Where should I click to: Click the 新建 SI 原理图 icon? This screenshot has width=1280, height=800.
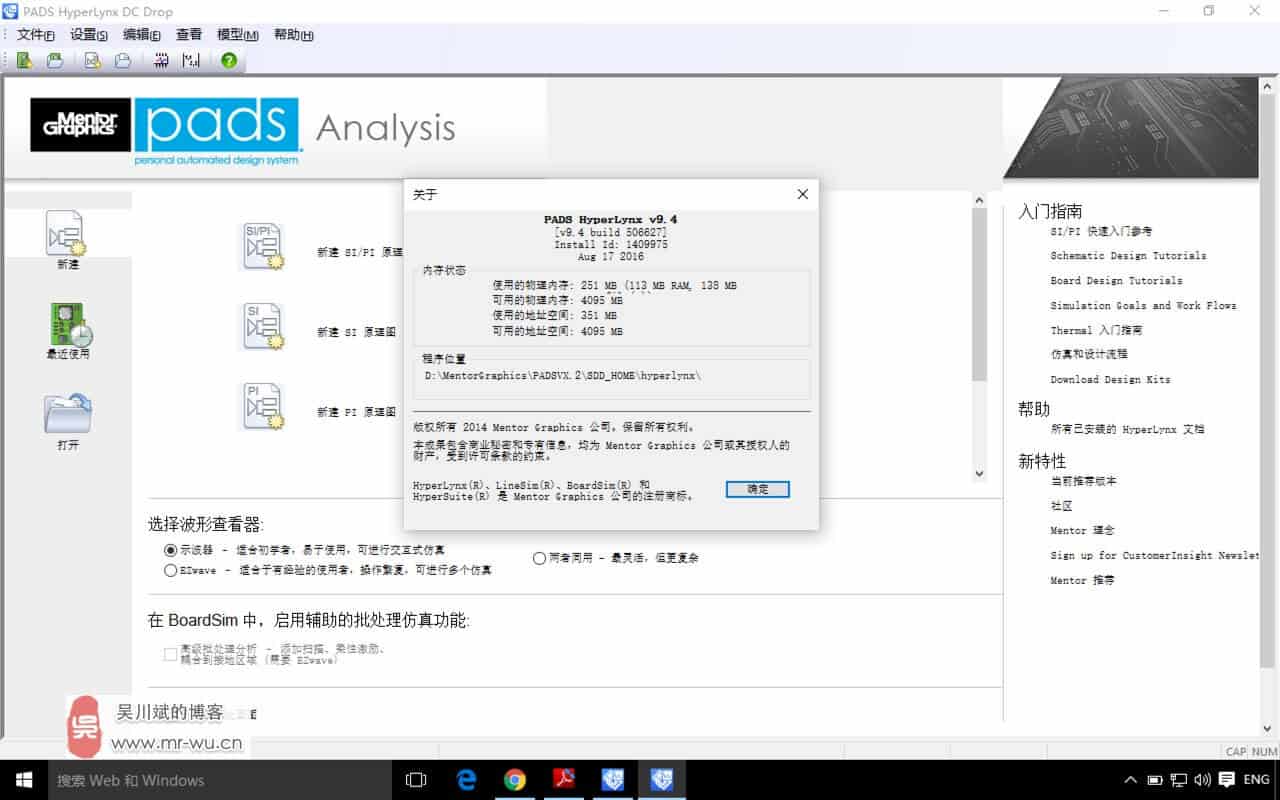point(262,327)
